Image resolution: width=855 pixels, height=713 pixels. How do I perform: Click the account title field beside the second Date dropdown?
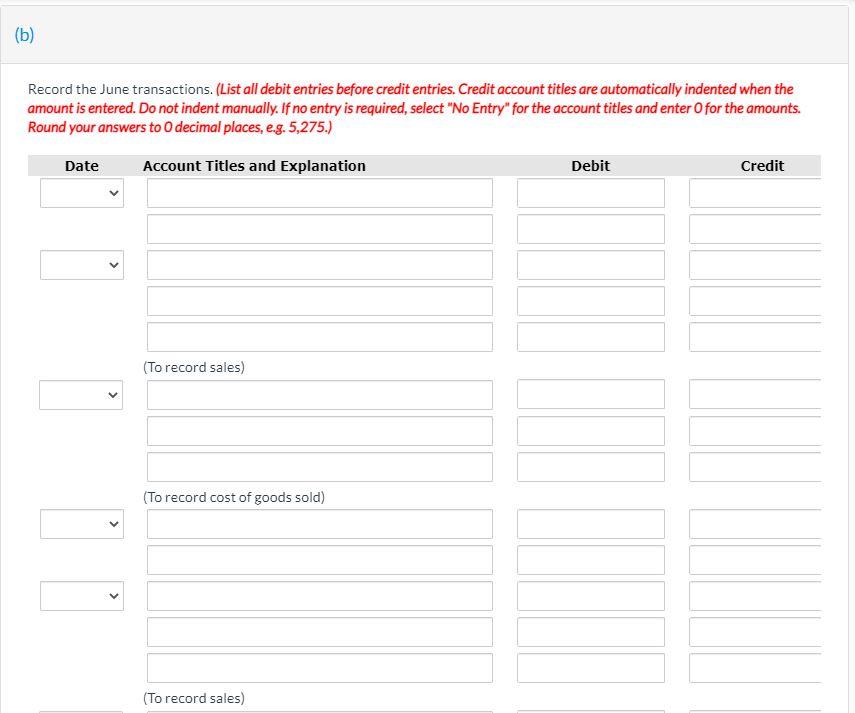click(320, 265)
